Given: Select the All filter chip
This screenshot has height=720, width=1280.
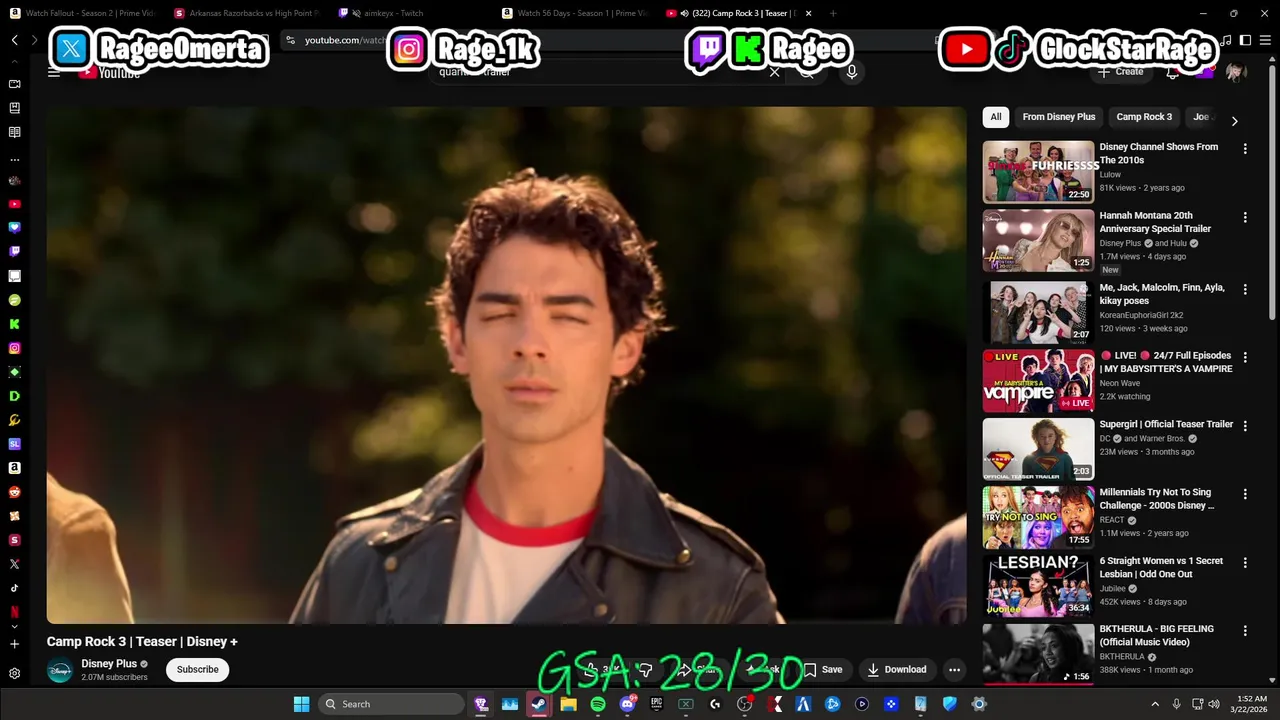Looking at the screenshot, I should point(996,117).
